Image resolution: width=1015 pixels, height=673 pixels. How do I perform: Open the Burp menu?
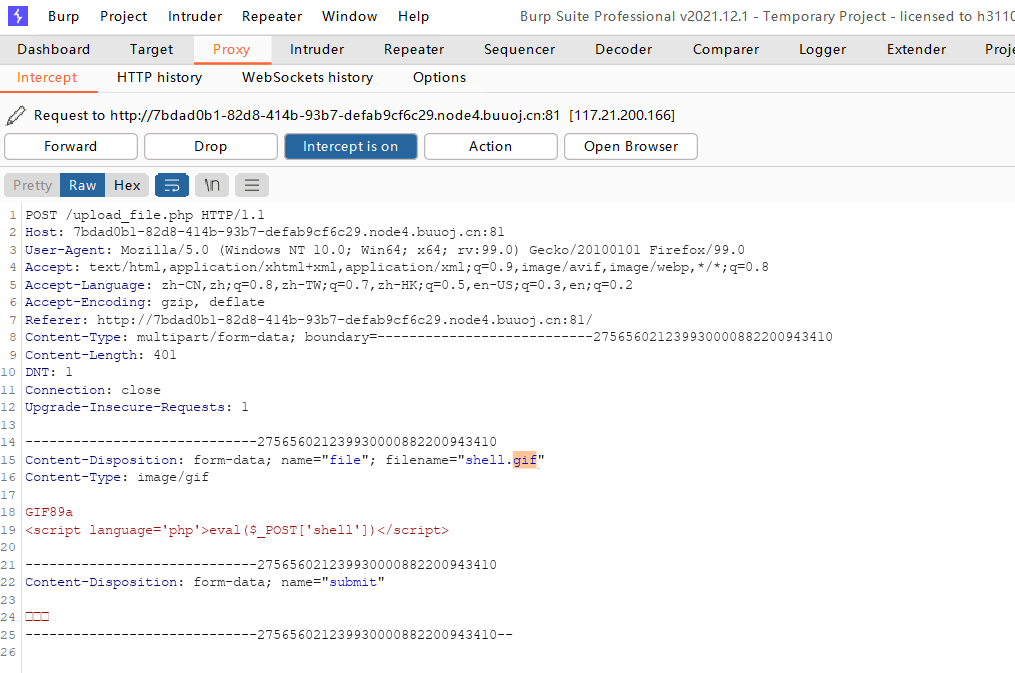pyautogui.click(x=63, y=16)
